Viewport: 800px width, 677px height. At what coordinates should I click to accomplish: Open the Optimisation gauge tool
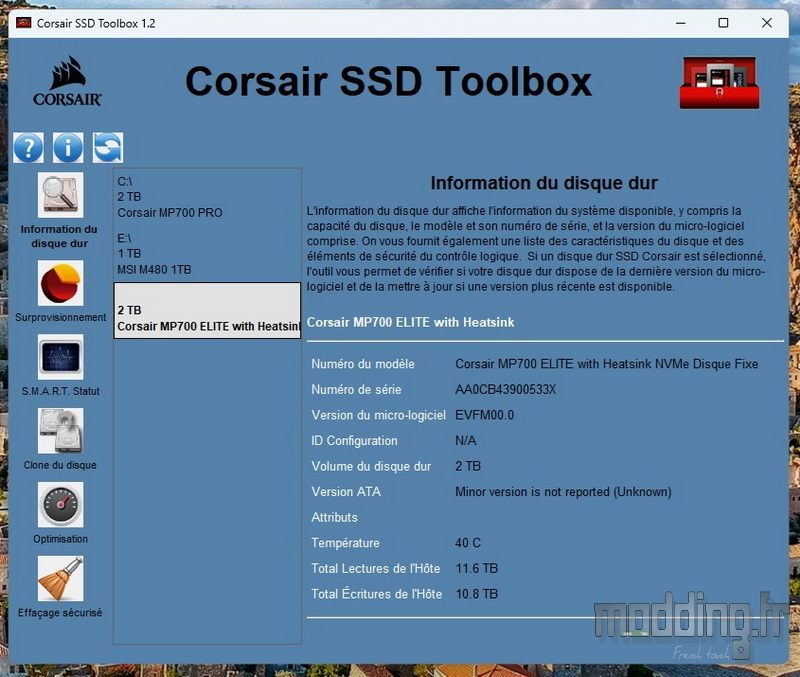(x=60, y=505)
